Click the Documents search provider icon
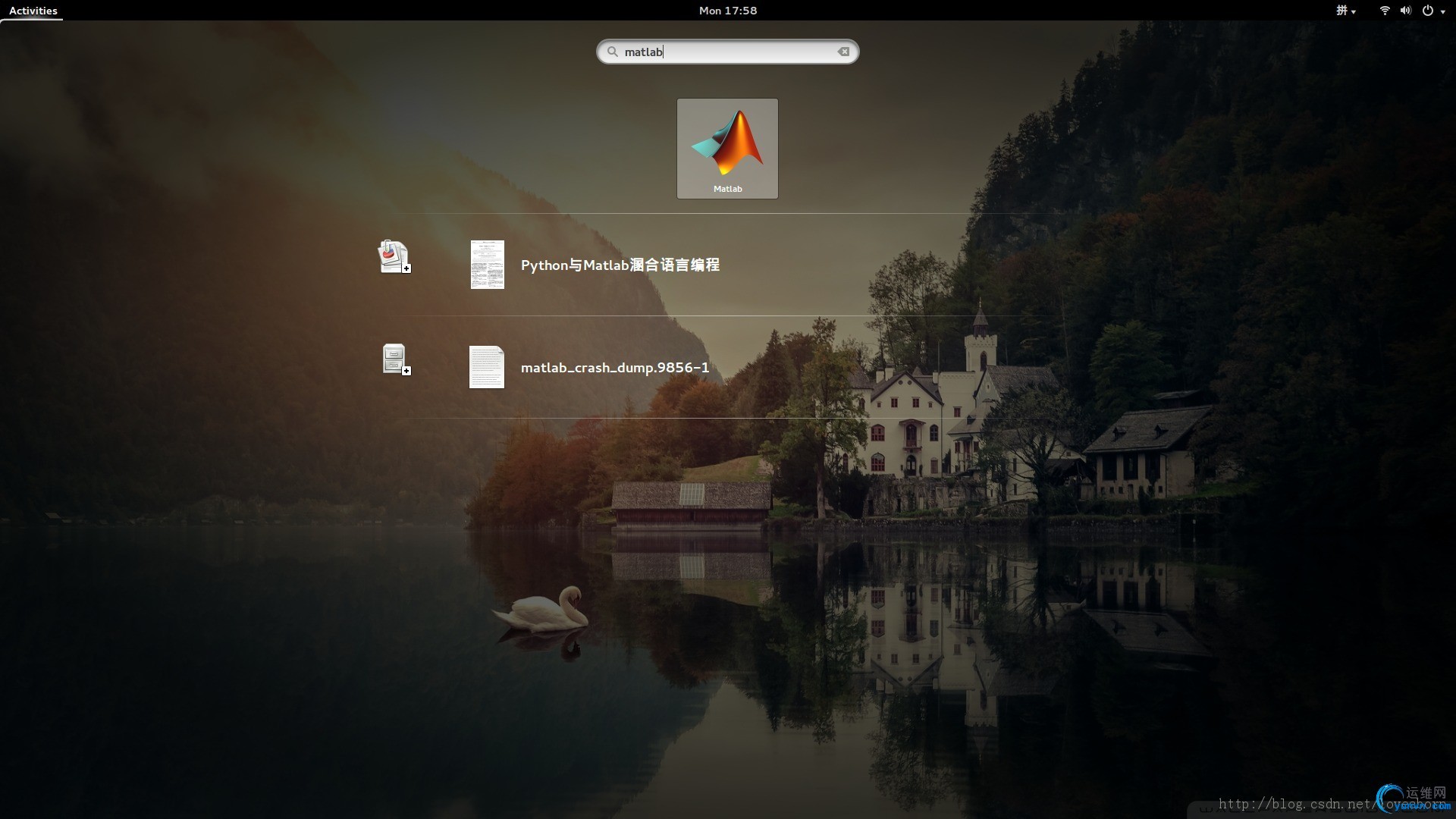 394,257
